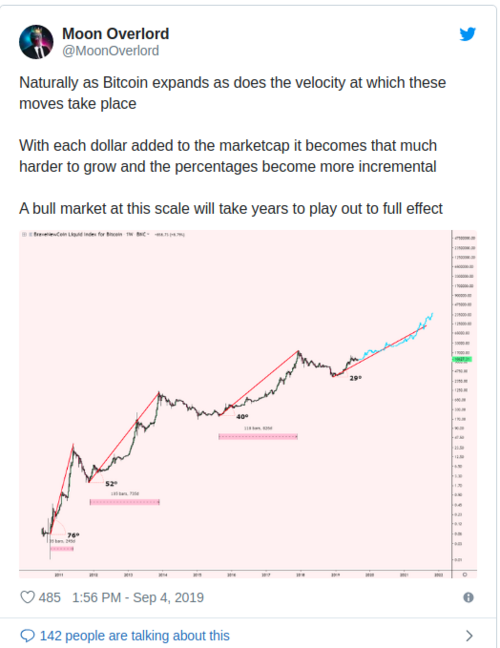Click the 40° angle label on chart
Viewport: 500px width, 648px height.
(x=242, y=417)
